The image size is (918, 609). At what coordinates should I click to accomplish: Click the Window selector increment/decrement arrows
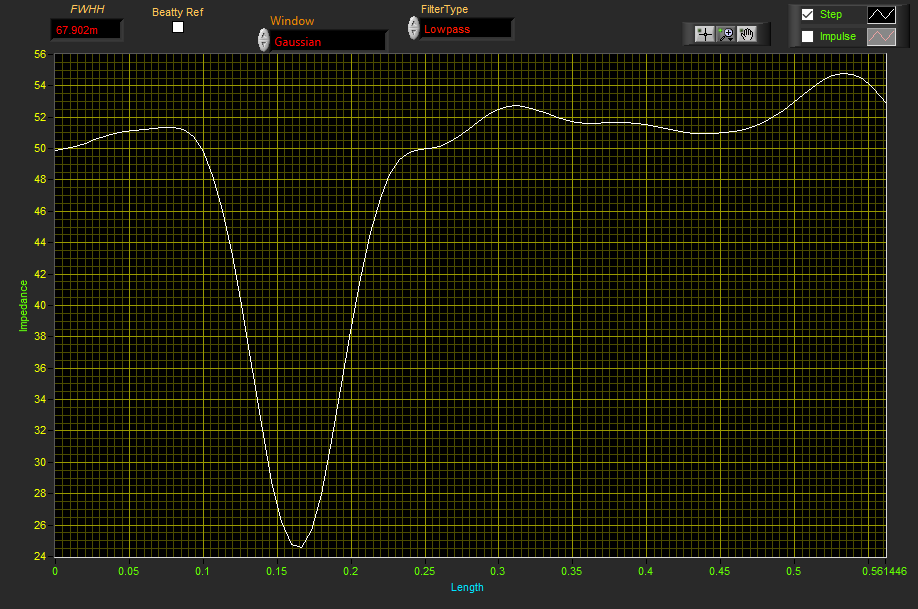[x=263, y=40]
